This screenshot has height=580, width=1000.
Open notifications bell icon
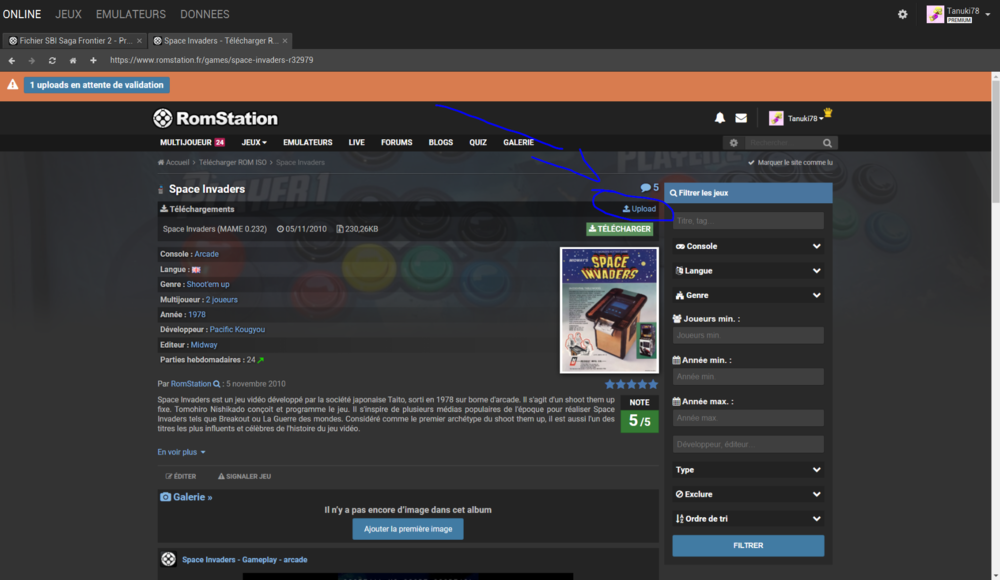(719, 118)
